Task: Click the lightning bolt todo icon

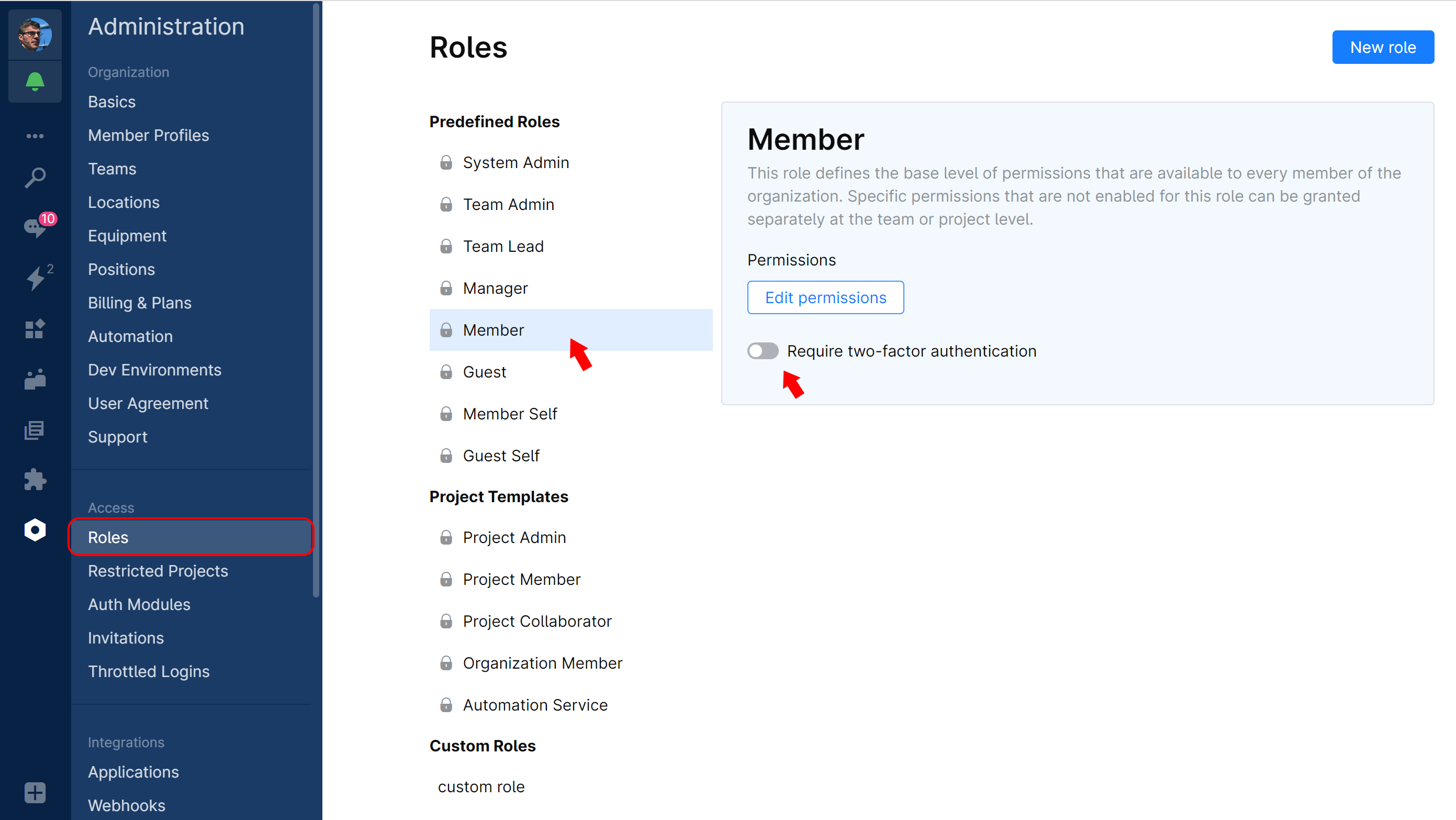Action: point(35,278)
